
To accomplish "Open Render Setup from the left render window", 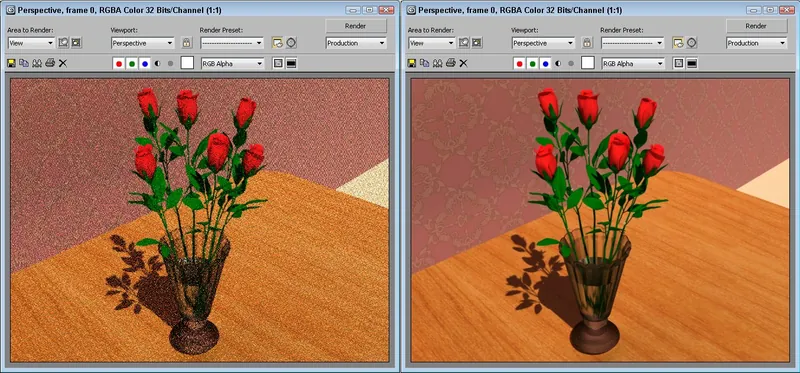I will click(x=278, y=43).
